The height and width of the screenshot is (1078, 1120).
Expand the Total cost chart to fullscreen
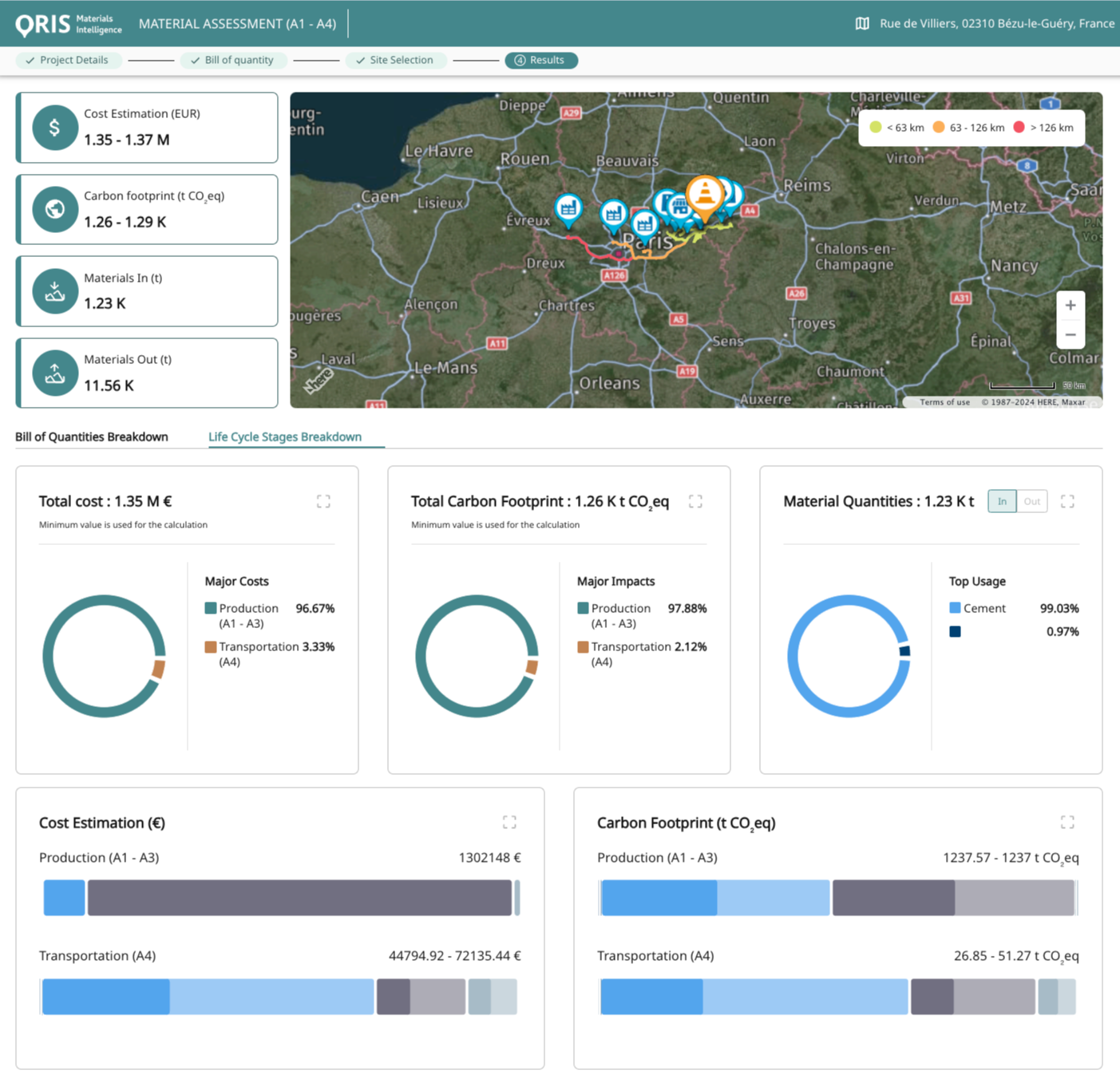click(x=323, y=501)
